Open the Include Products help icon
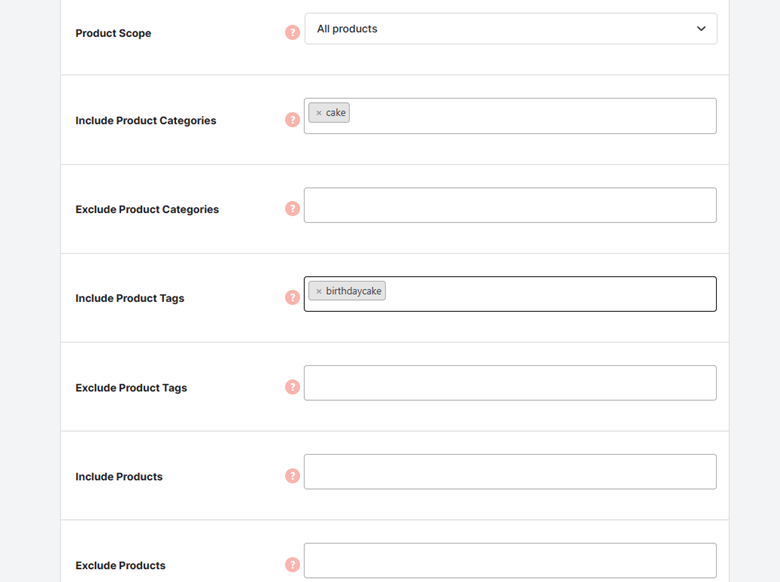Viewport: 780px width, 582px height. tap(292, 476)
